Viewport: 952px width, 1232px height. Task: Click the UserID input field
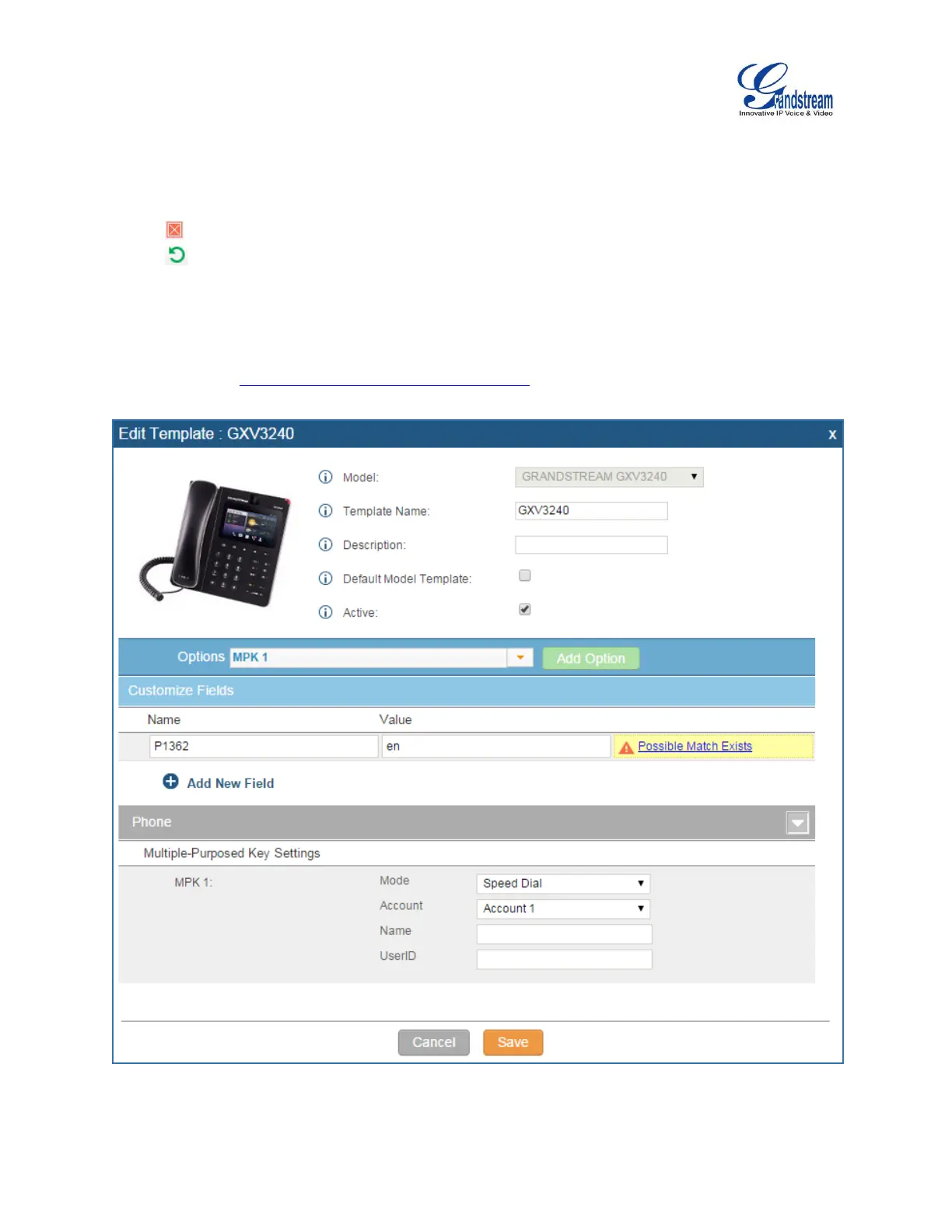565,959
